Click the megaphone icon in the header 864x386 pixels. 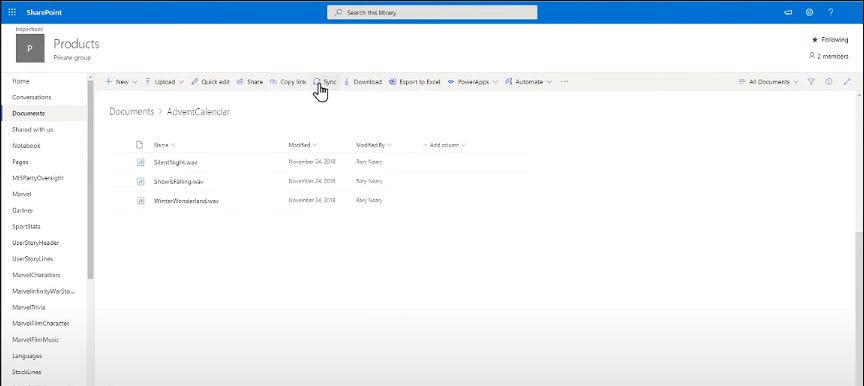click(788, 12)
